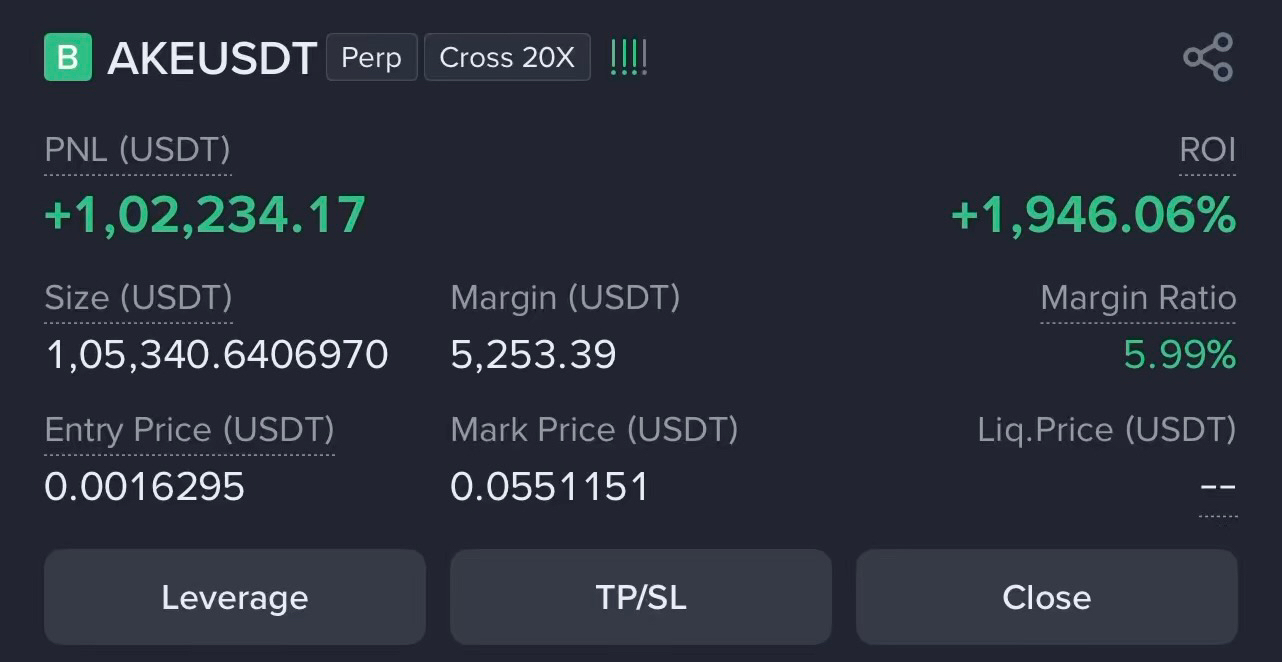Open the Leverage settings button
The width and height of the screenshot is (1282, 662).
(x=235, y=597)
